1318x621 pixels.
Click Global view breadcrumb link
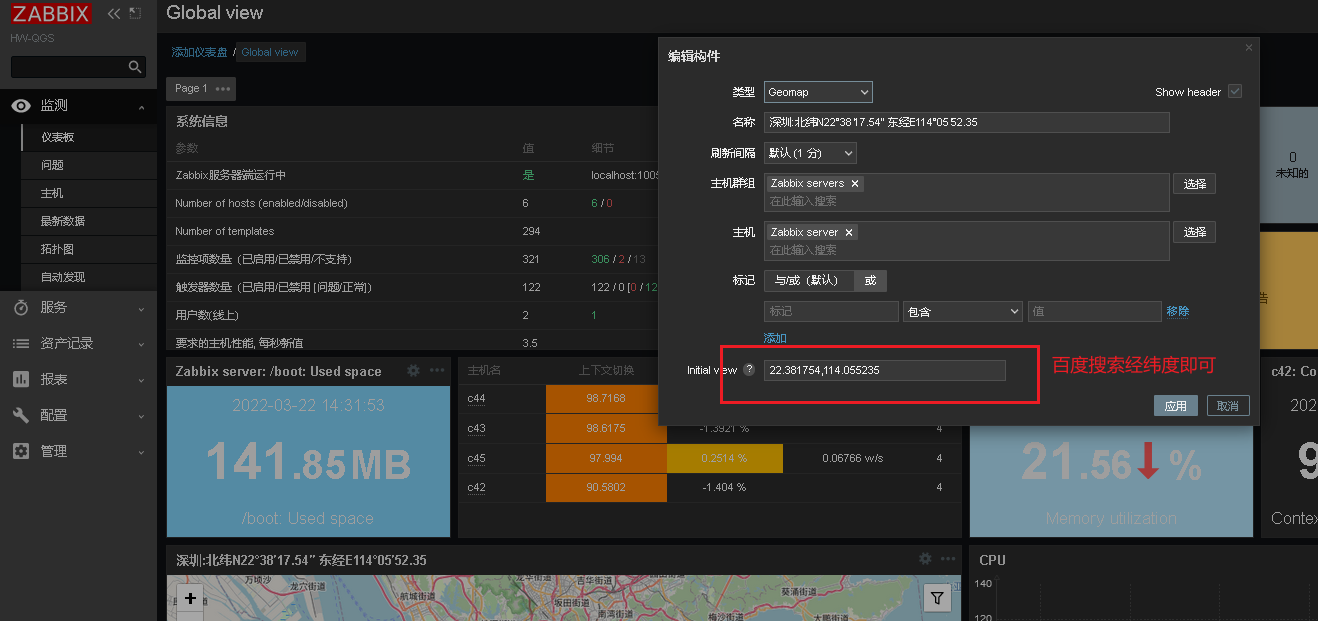[x=270, y=52]
